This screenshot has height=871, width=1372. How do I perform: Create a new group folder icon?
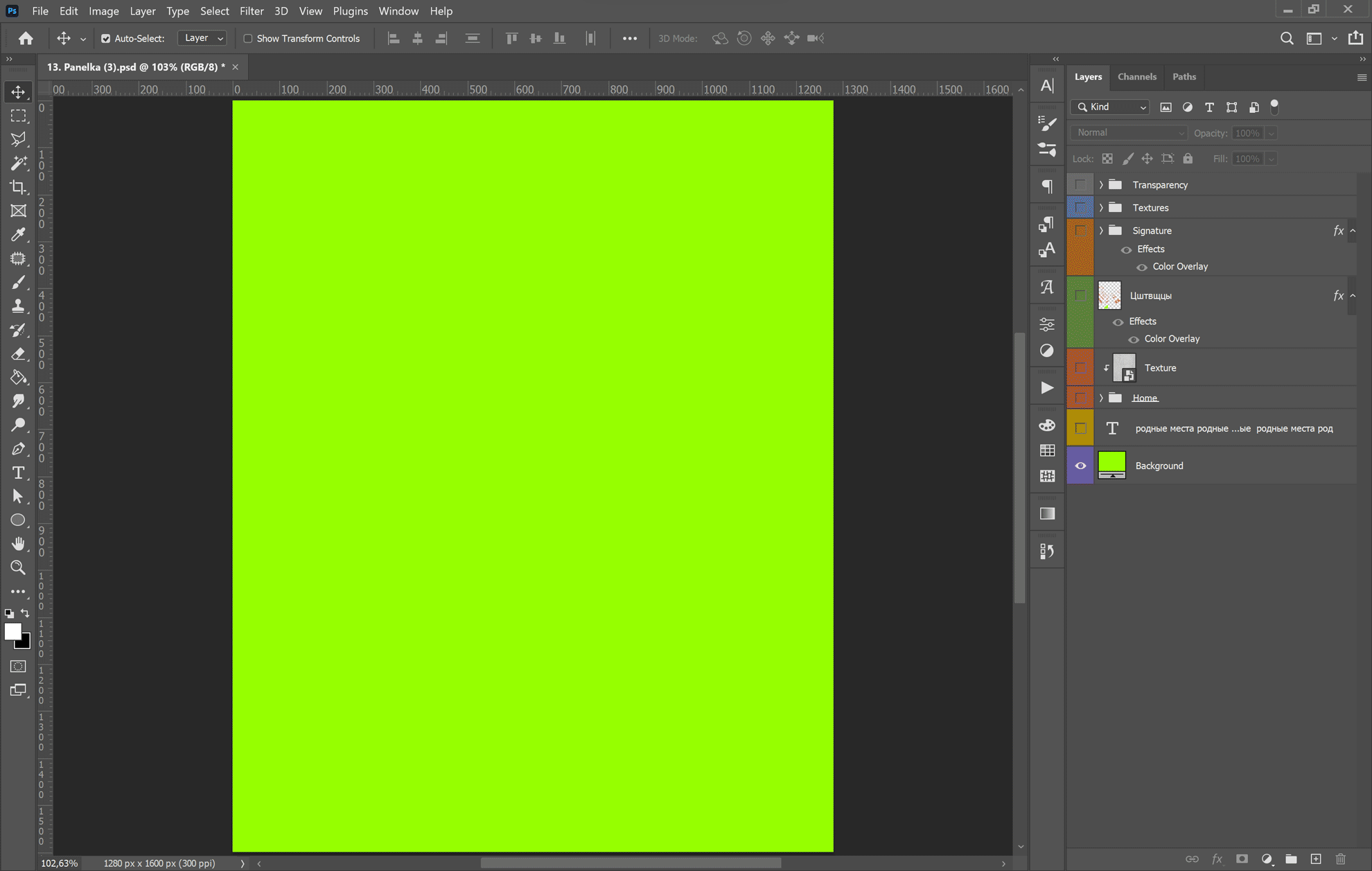pyautogui.click(x=1291, y=859)
